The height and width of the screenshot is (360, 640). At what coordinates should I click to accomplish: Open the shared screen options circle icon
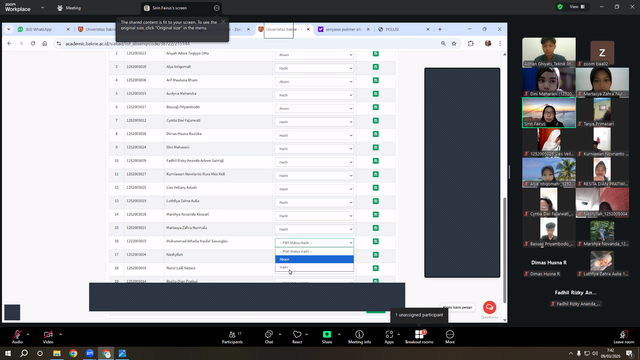(x=216, y=8)
